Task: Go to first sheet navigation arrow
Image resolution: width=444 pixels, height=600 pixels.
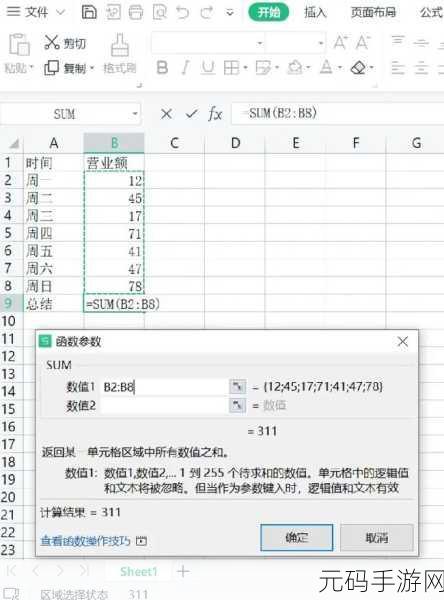Action: pyautogui.click(x=11, y=571)
